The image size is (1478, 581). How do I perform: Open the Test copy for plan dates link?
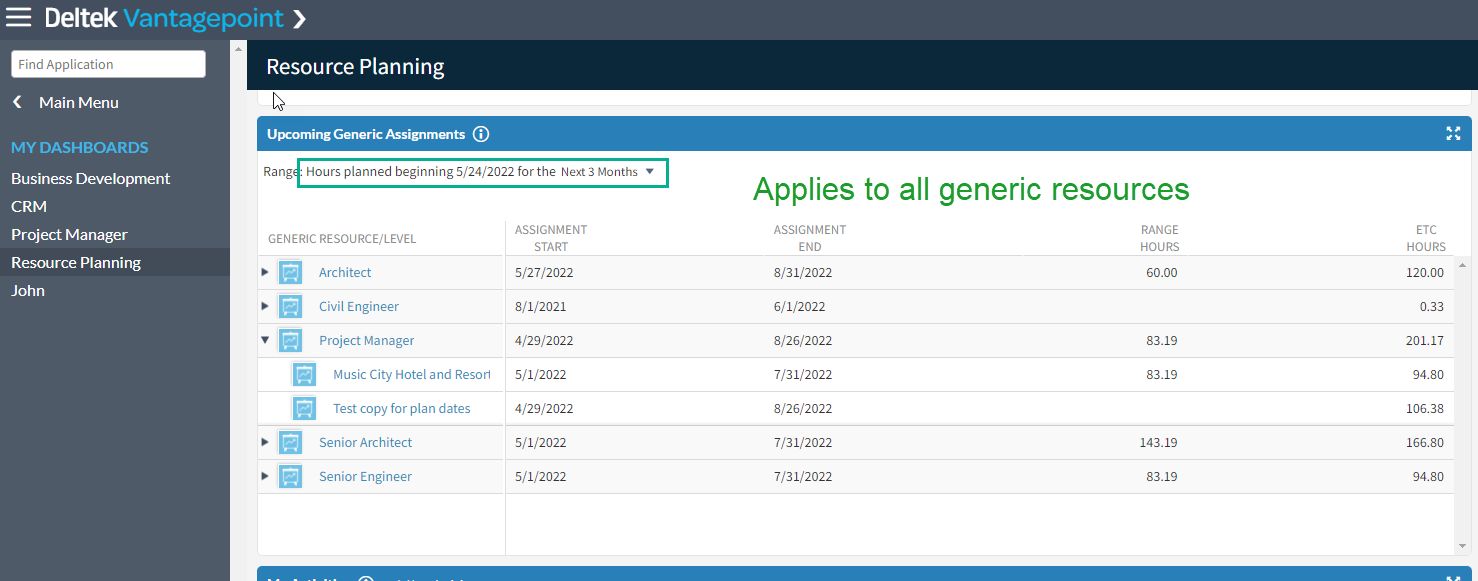coord(401,409)
